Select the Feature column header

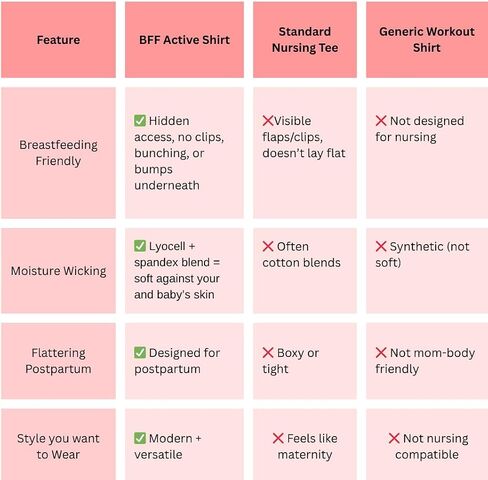pos(58,40)
